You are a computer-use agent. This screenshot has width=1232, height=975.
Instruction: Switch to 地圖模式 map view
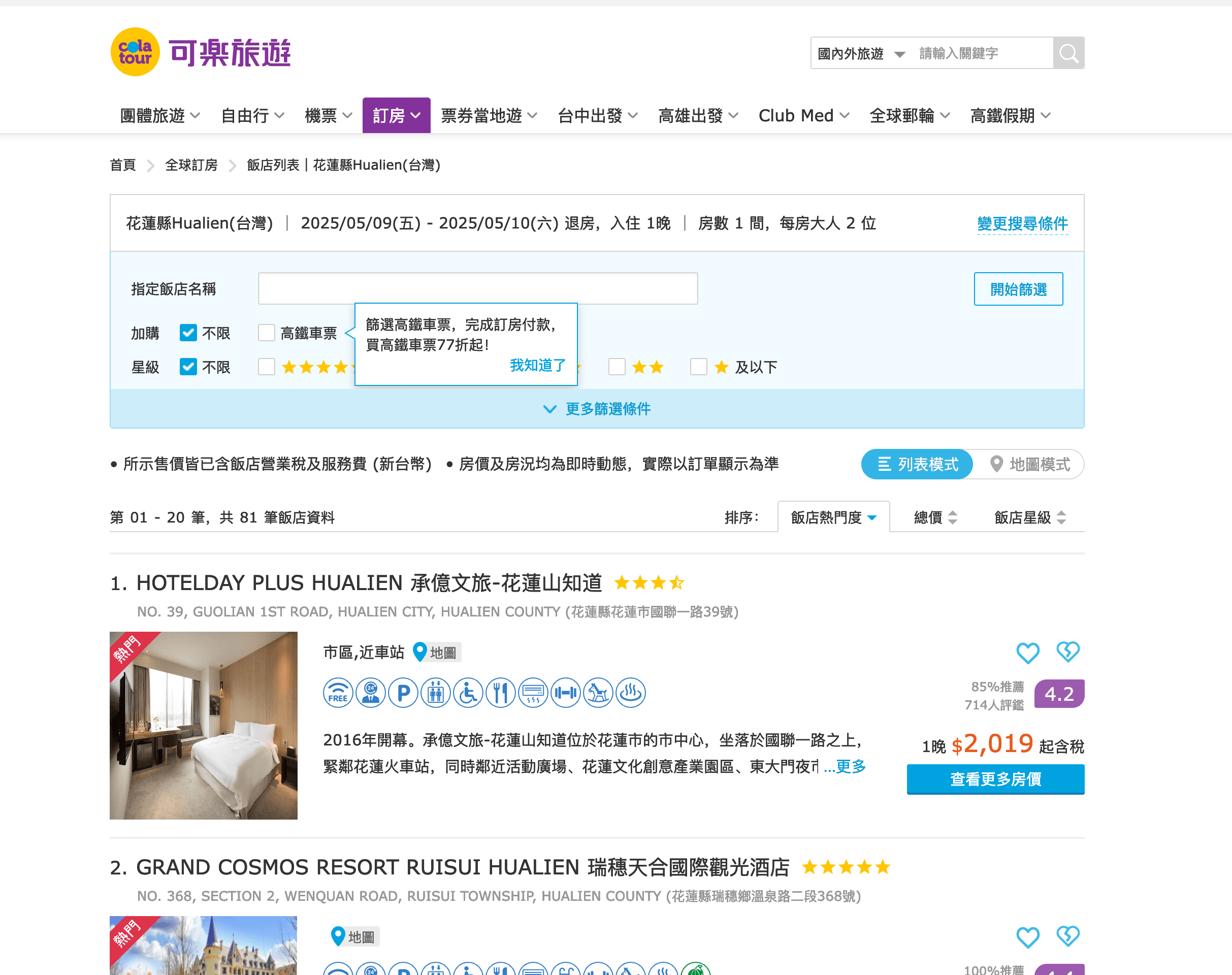click(1030, 464)
